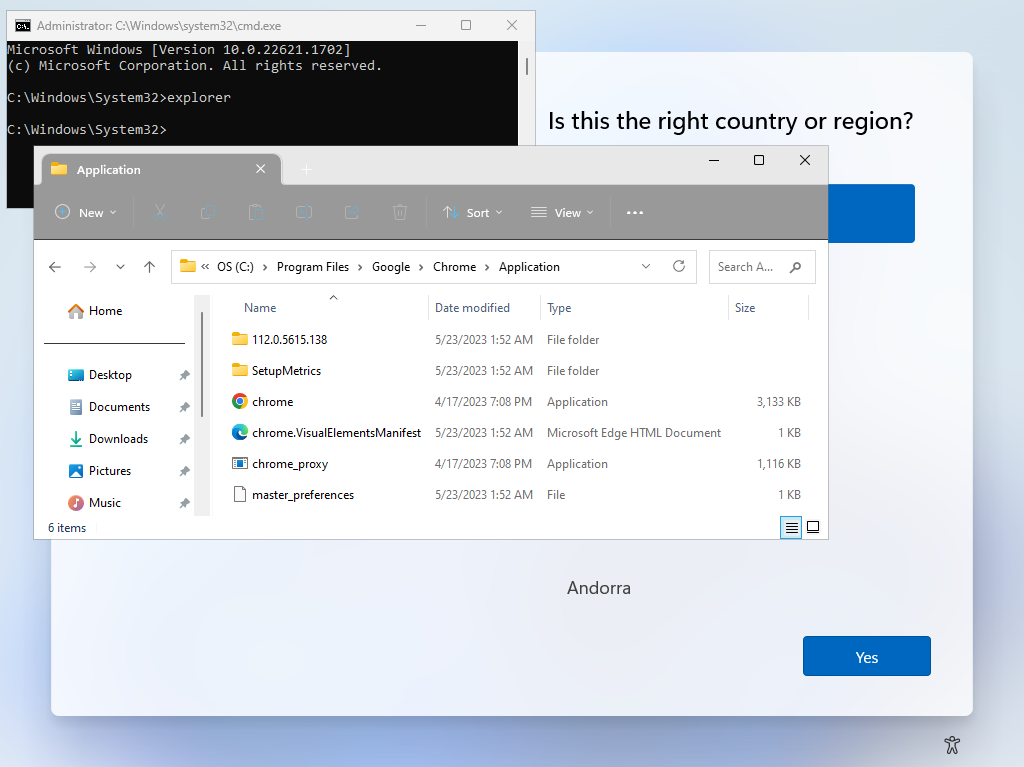
Task: Open chrome.VisualElementsManifest Edge document
Action: pyautogui.click(x=336, y=433)
